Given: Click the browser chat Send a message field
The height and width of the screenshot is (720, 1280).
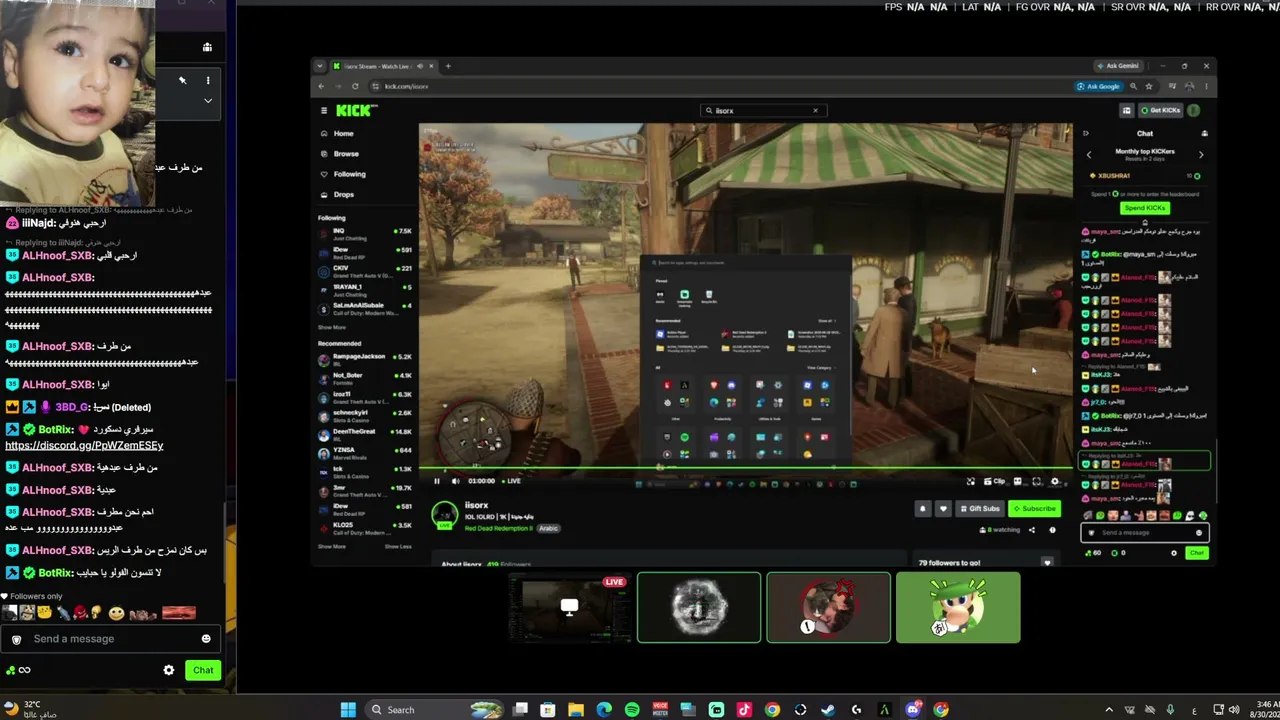Looking at the screenshot, I should (x=1145, y=532).
